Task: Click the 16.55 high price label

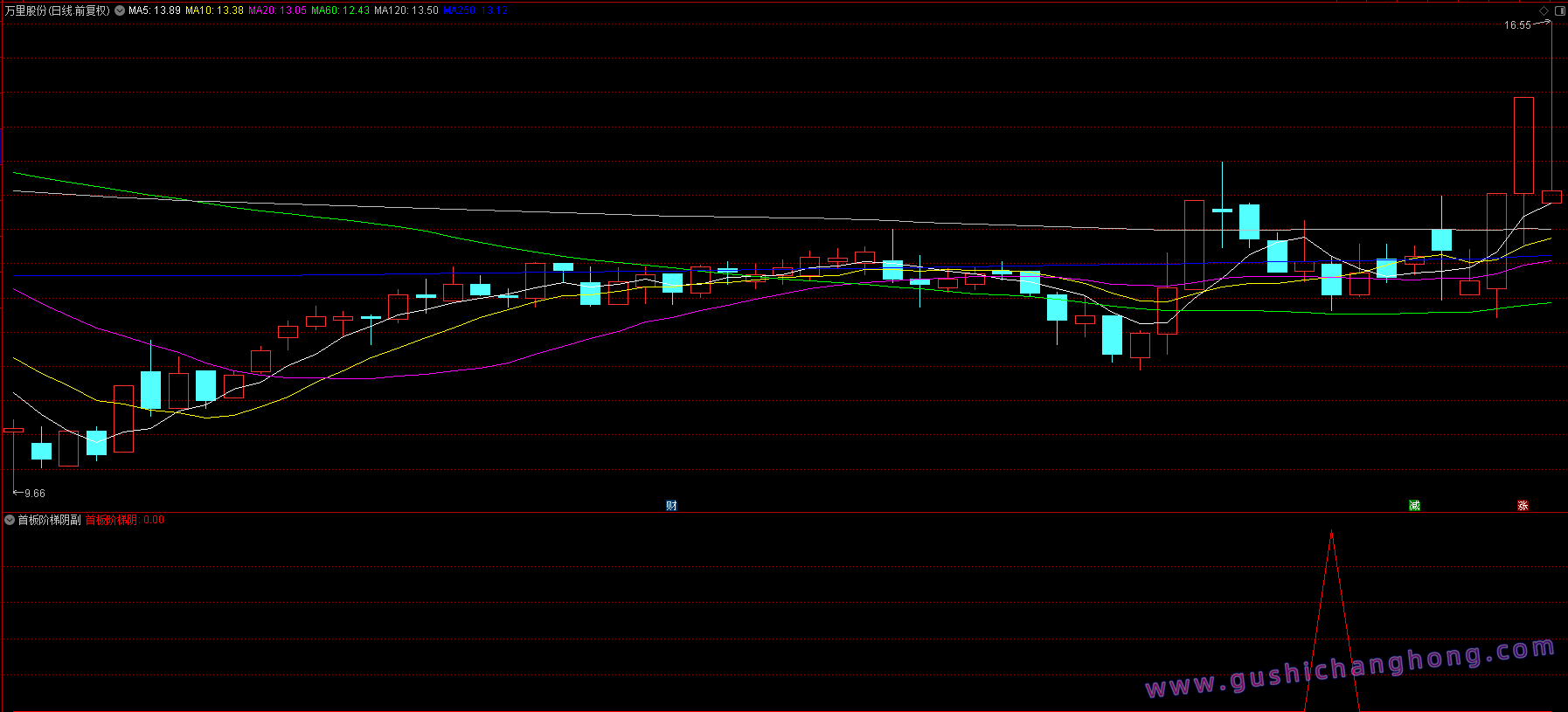Action: pos(1517,25)
